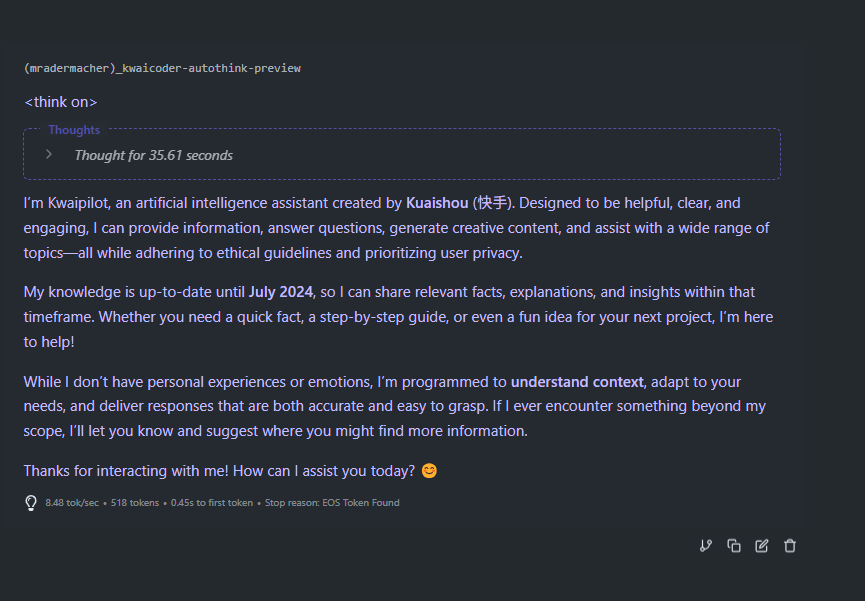The image size is (865, 601).
Task: Click the 8.48 tok/sec statistic
Action: pyautogui.click(x=72, y=503)
